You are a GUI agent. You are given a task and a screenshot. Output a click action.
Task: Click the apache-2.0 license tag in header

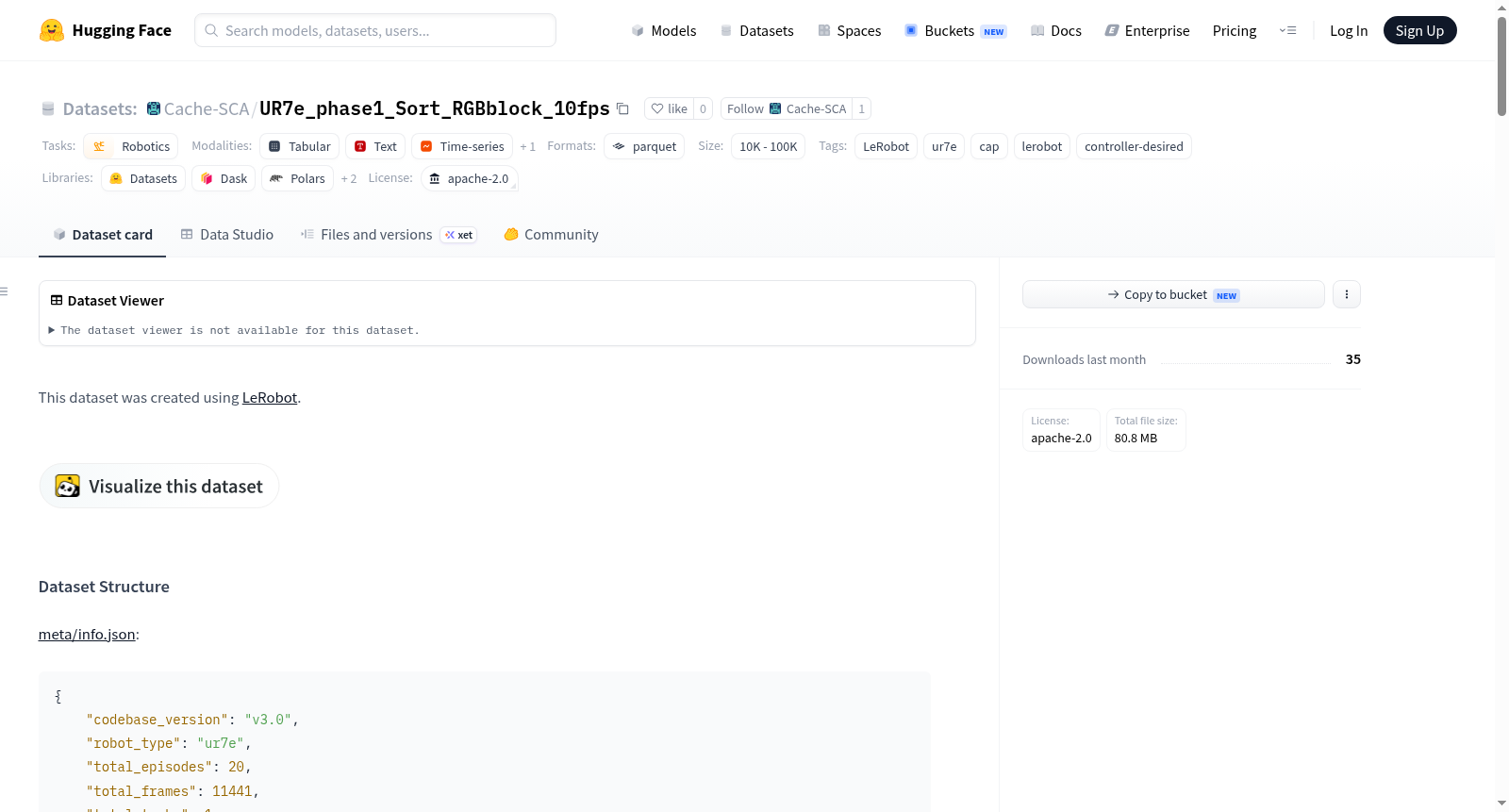pos(470,178)
